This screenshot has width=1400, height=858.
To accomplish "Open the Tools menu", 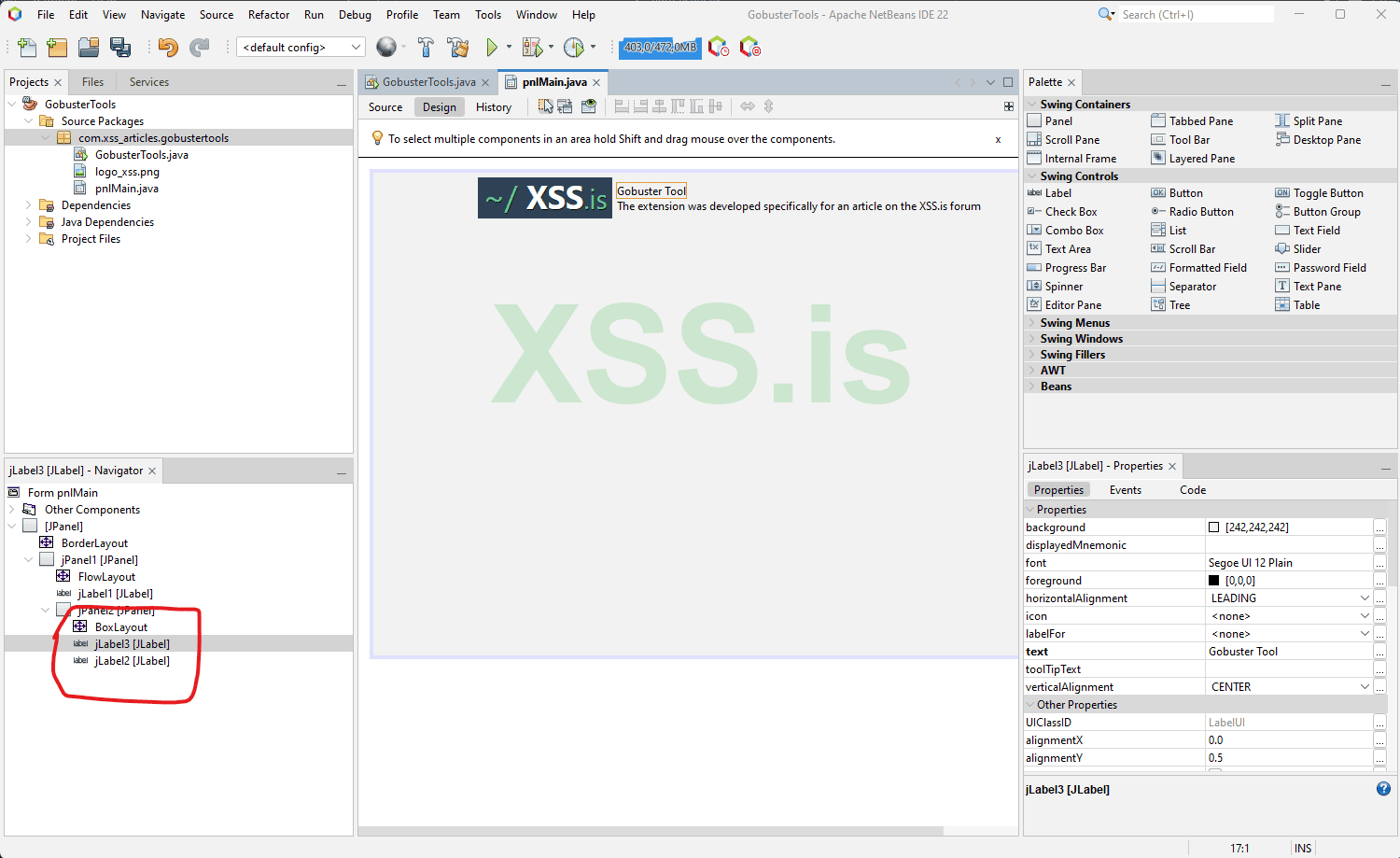I will (x=488, y=15).
